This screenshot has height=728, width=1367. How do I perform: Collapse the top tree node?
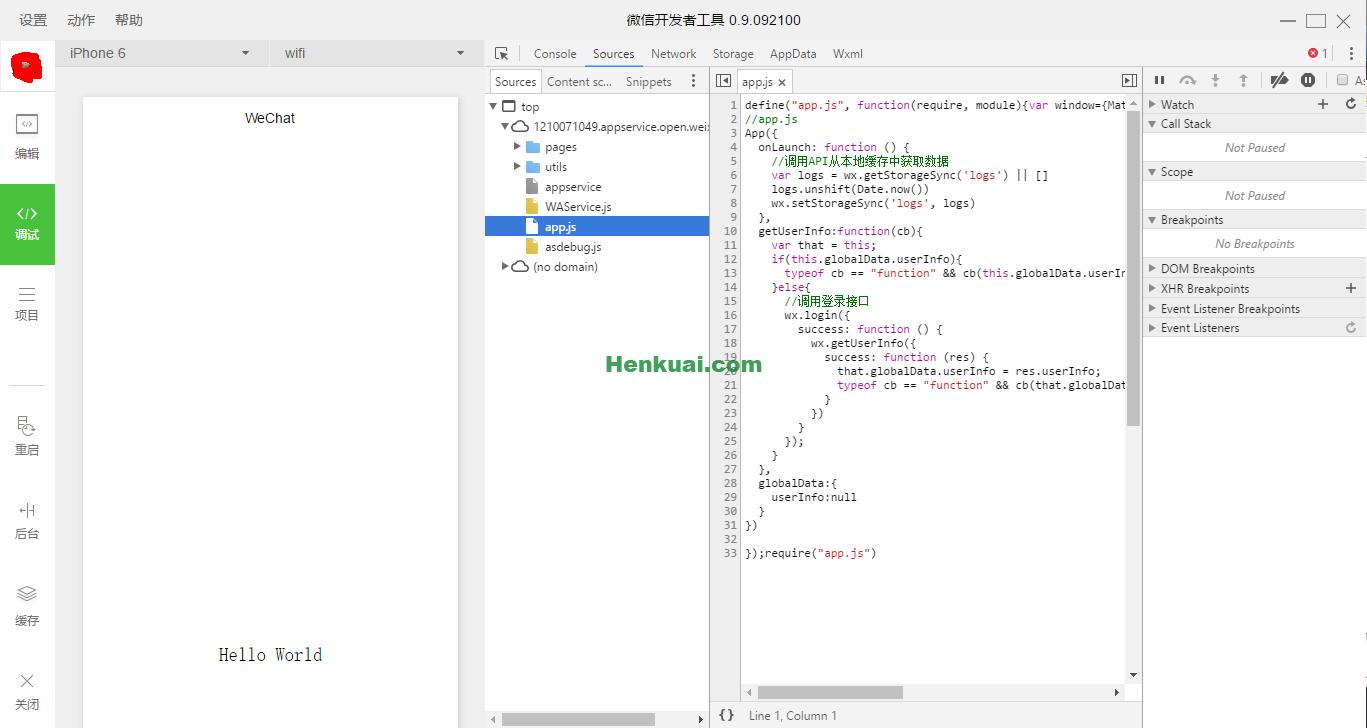(x=493, y=107)
